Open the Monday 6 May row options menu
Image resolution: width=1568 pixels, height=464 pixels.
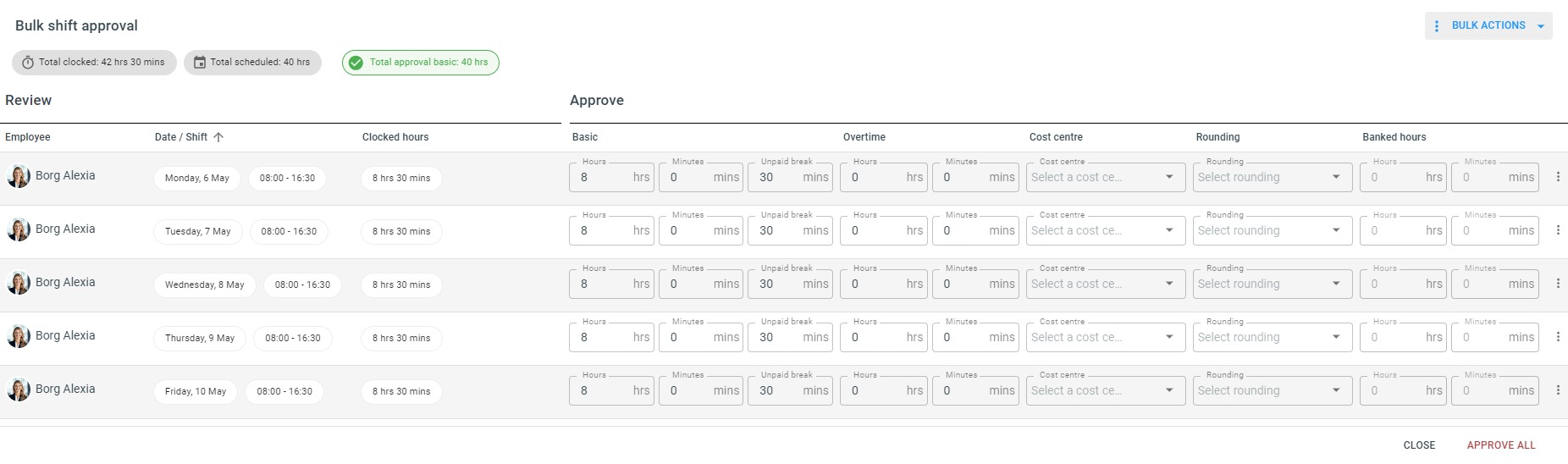[1558, 177]
